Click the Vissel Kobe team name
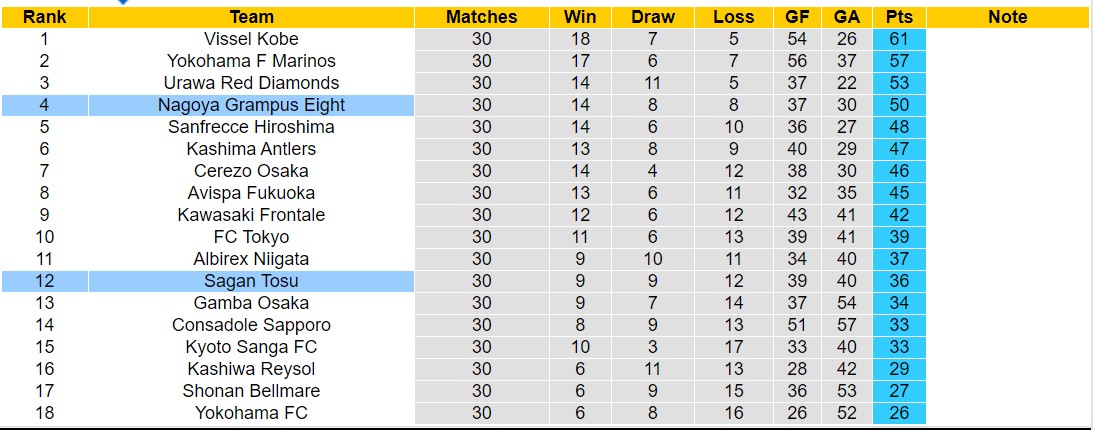Viewport: 1093px width, 430px height. (x=251, y=39)
